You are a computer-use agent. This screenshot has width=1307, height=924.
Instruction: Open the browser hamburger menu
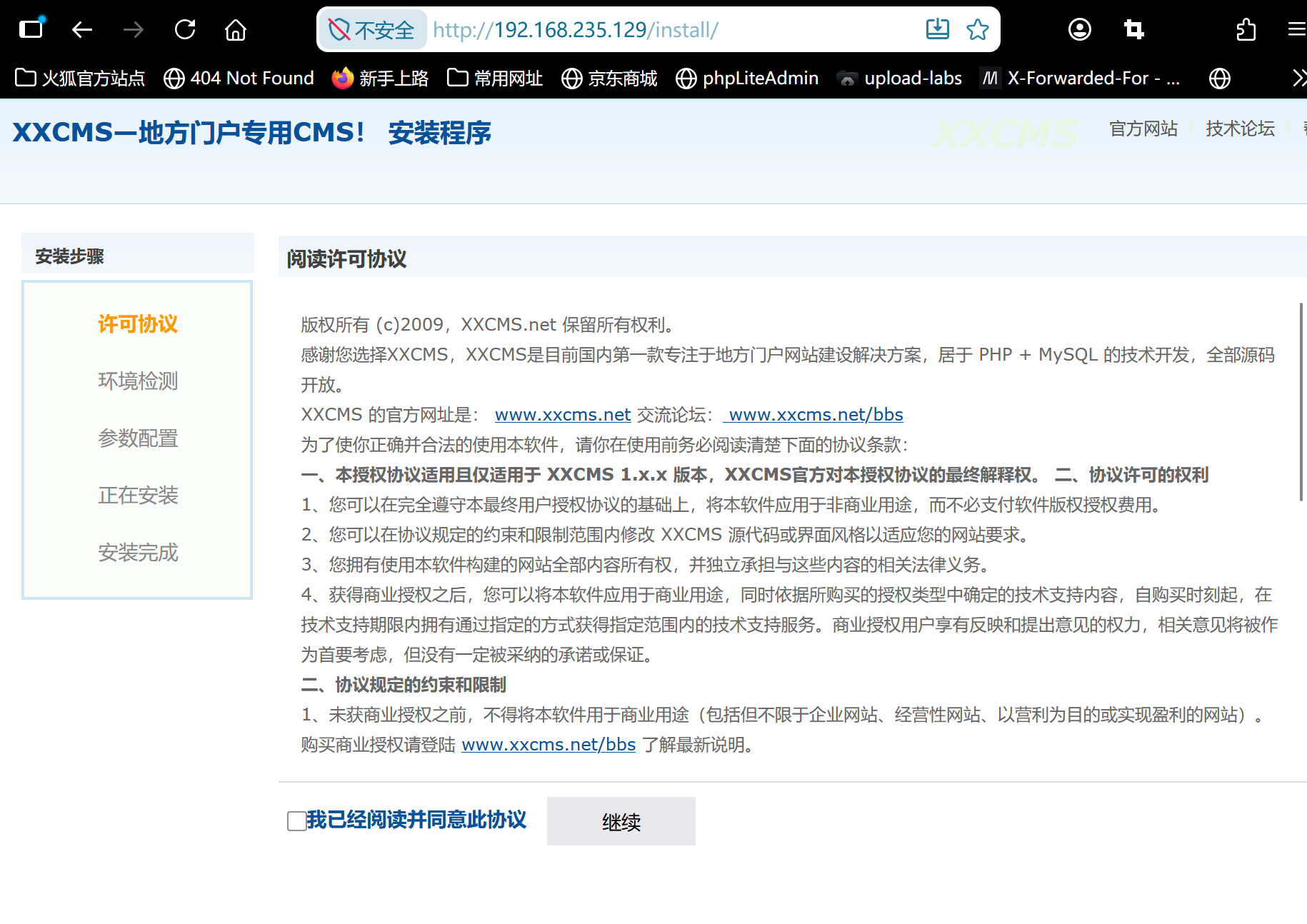1297,29
